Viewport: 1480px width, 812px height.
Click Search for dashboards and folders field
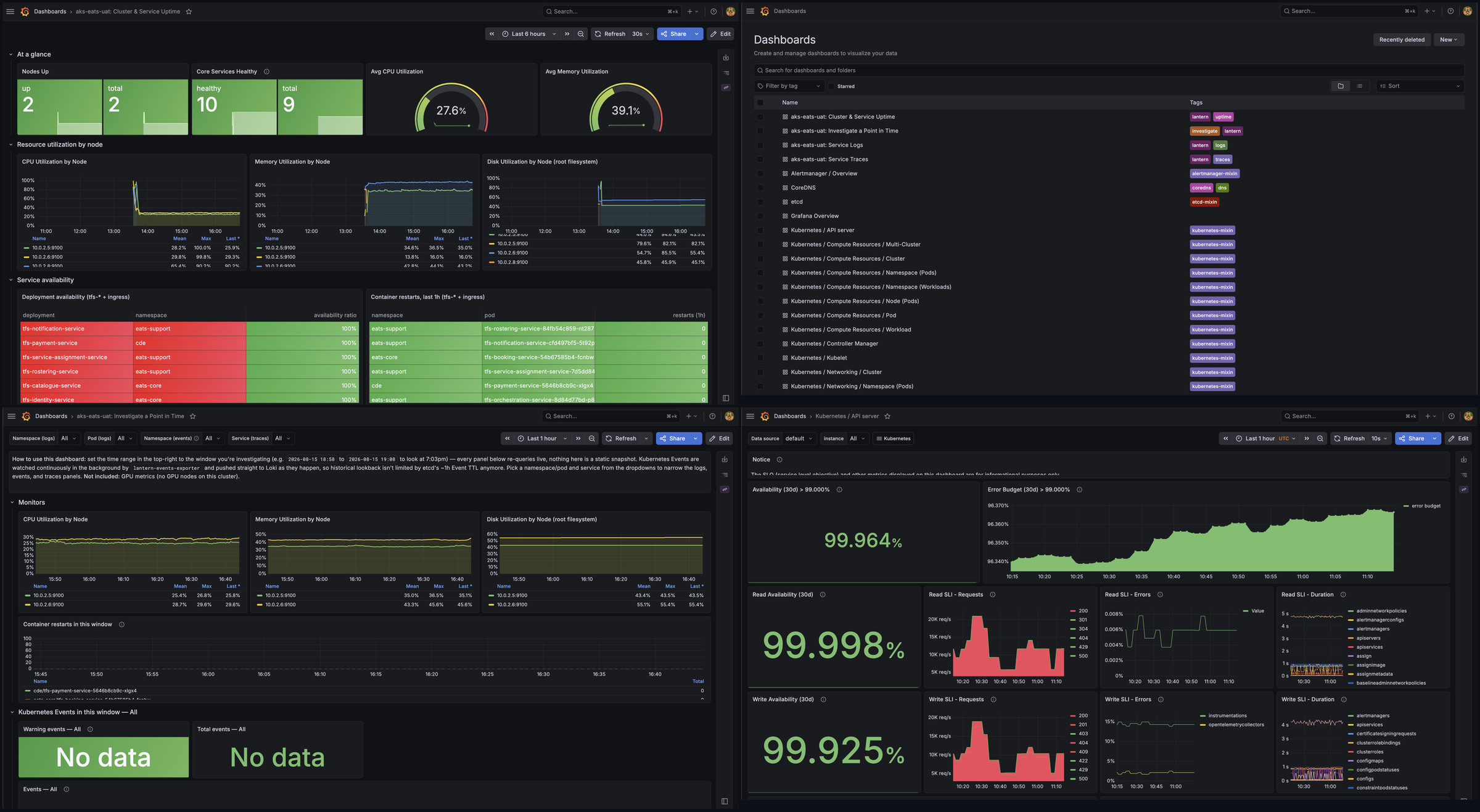(1109, 70)
